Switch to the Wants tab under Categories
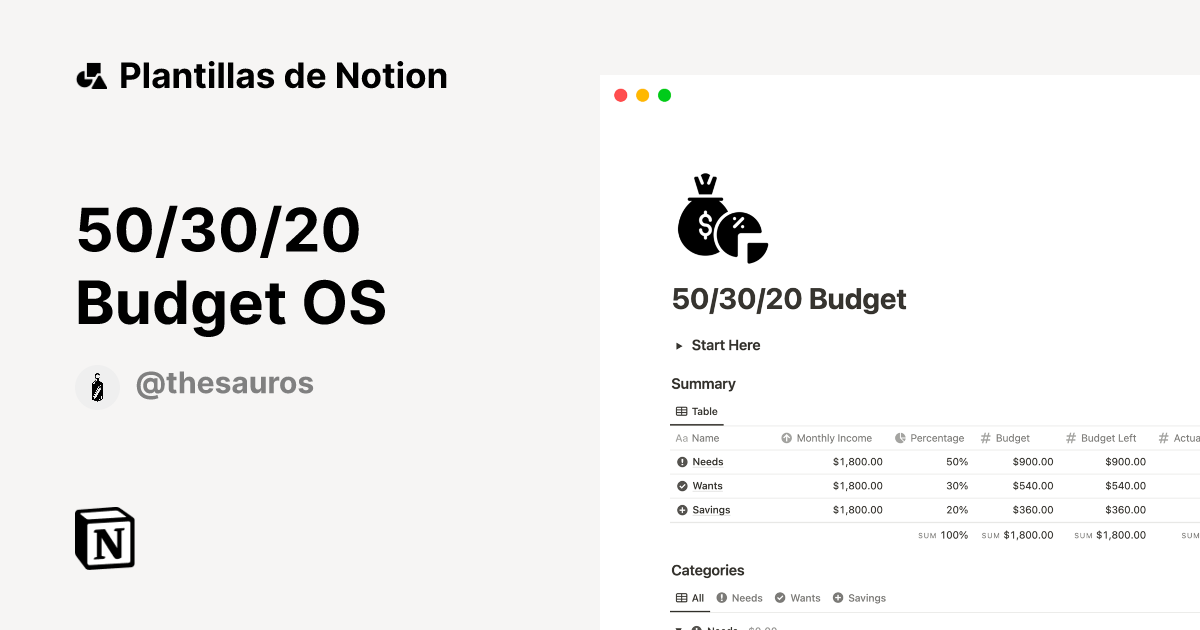Viewport: 1200px width, 630px height. coord(797,597)
